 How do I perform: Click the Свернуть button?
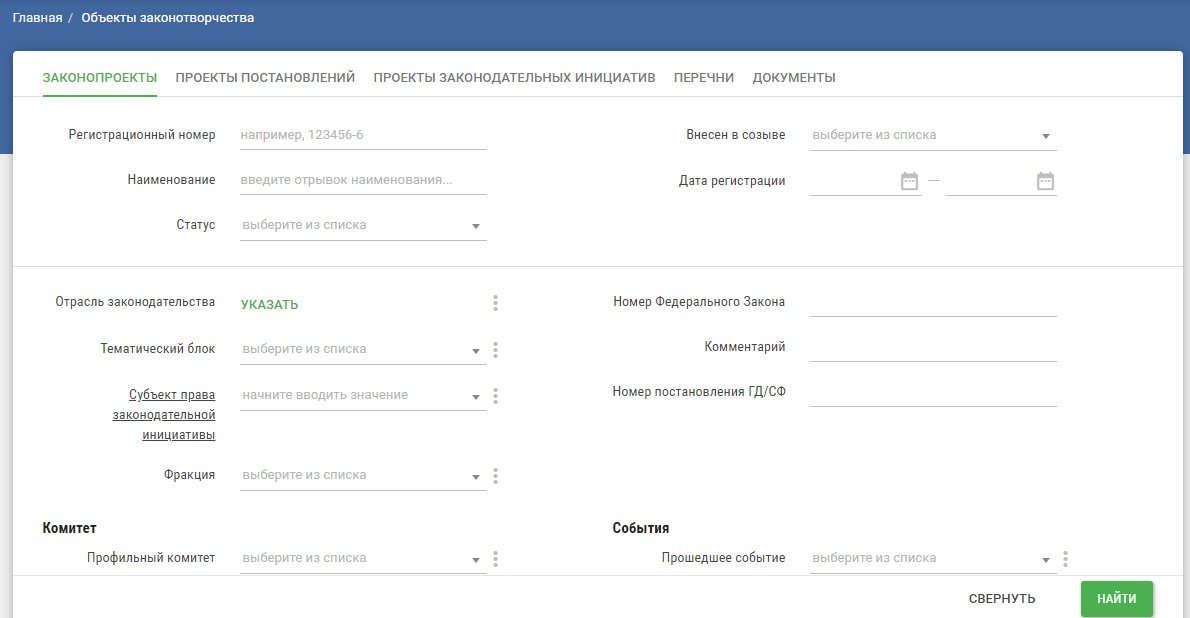coord(1002,598)
